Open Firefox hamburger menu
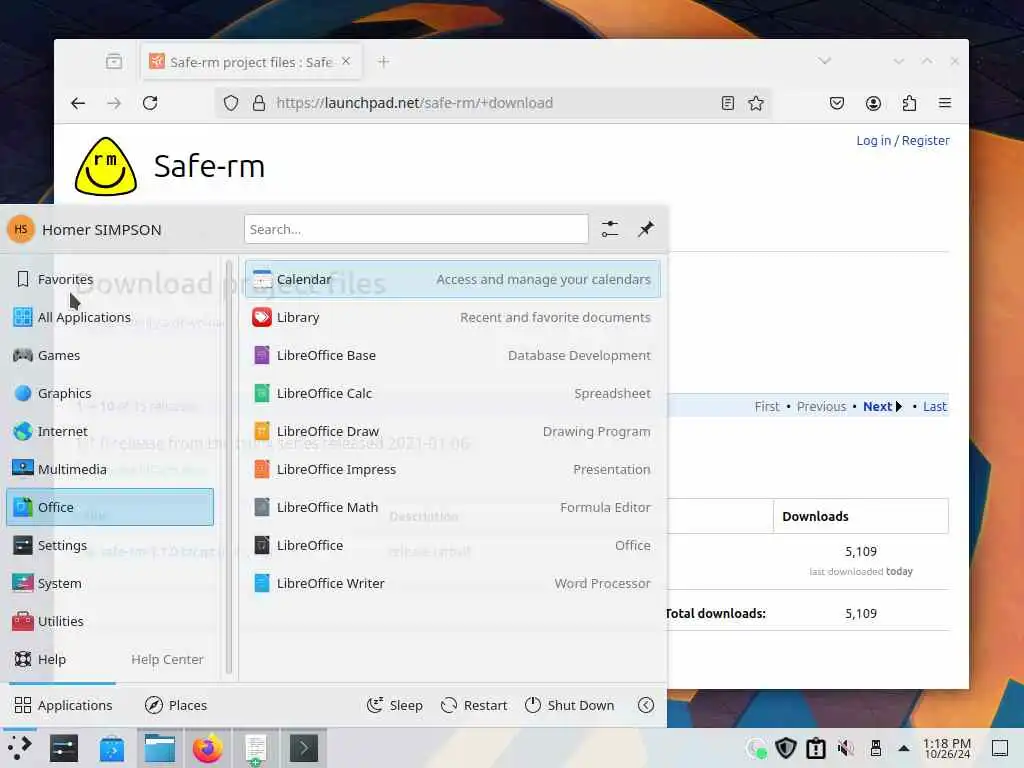The image size is (1024, 768). pos(945,103)
